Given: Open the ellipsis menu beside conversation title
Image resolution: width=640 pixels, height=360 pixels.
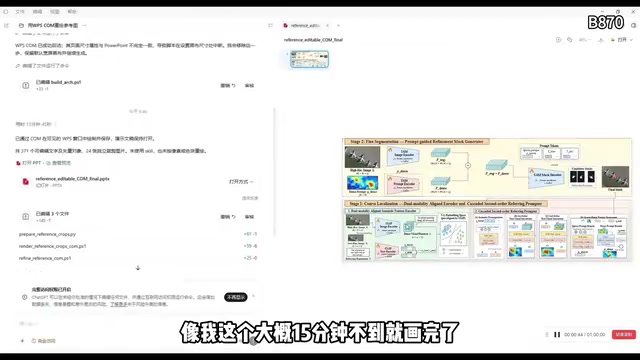Looking at the screenshot, I should [84, 25].
